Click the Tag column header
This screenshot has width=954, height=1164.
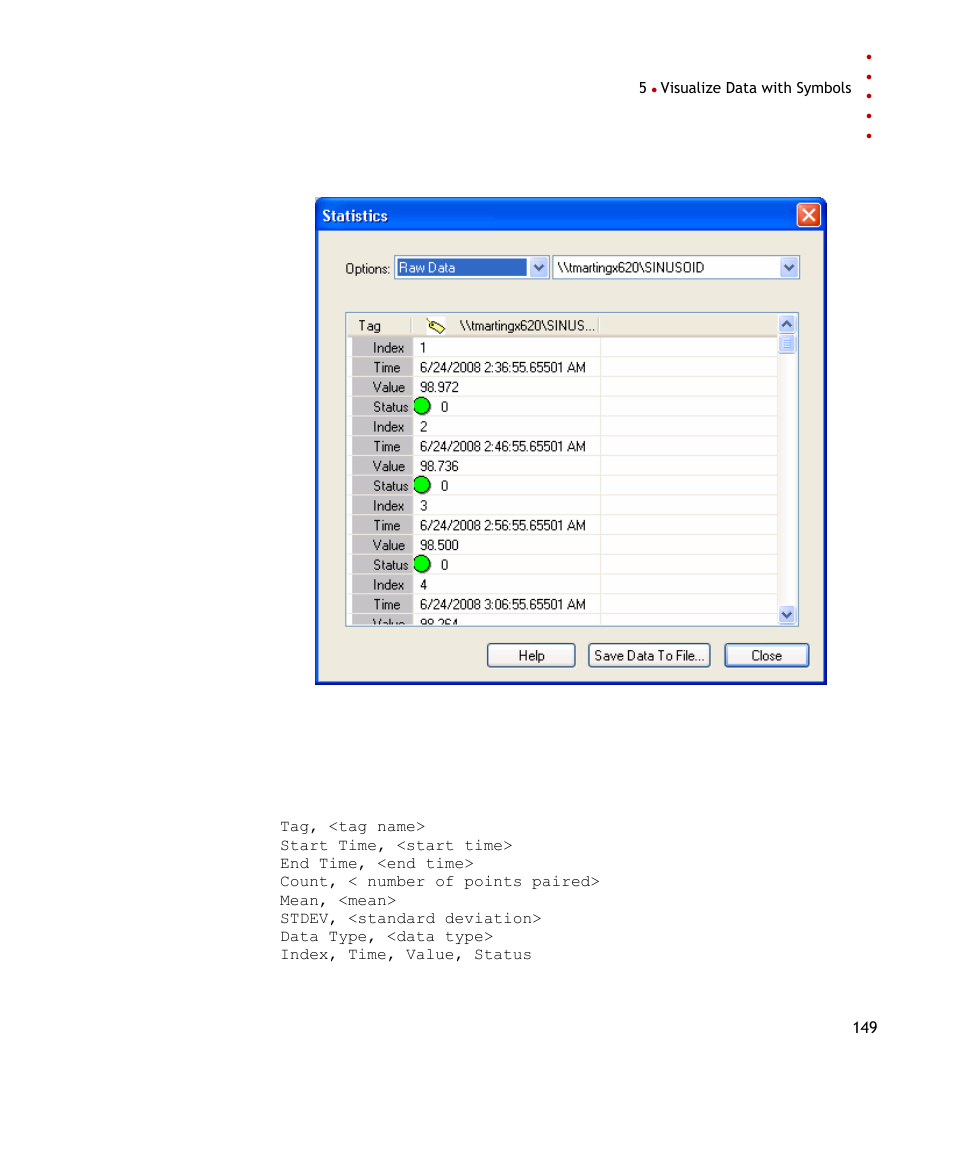coord(379,326)
